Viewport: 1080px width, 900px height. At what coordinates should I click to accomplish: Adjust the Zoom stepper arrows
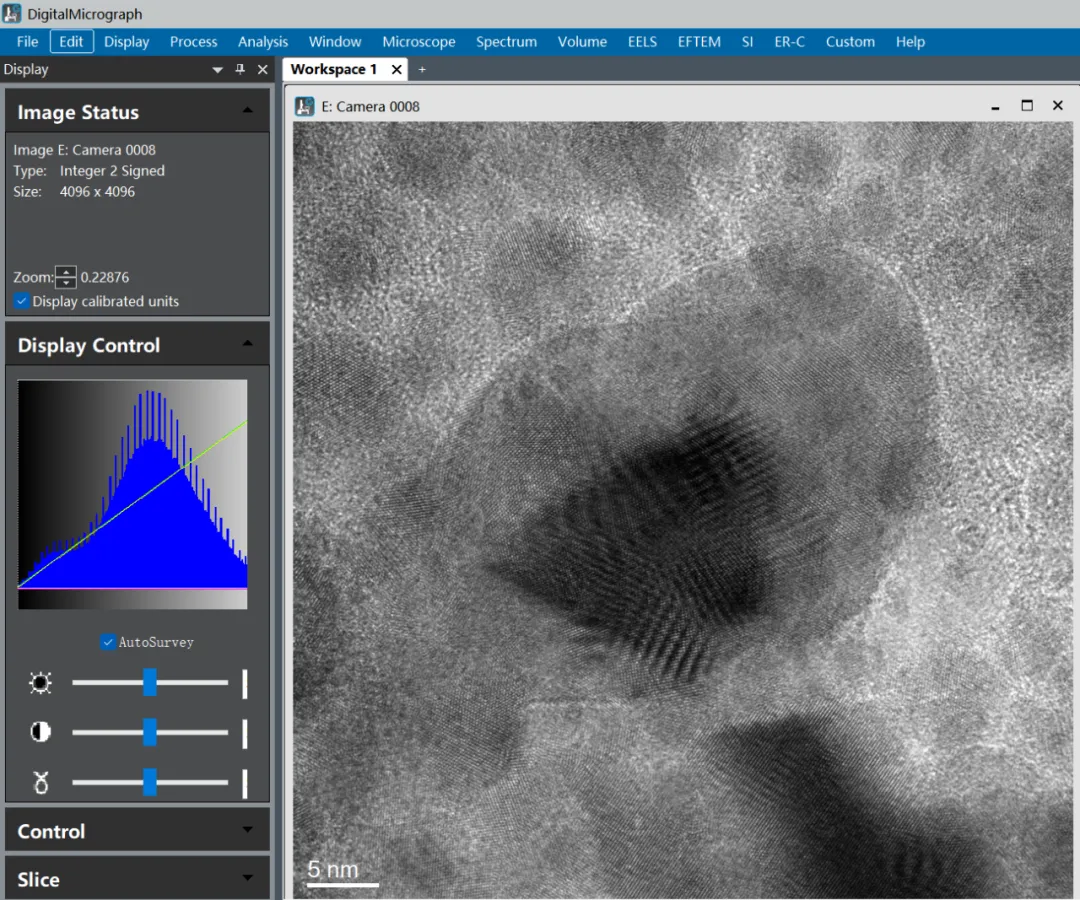[x=66, y=277]
